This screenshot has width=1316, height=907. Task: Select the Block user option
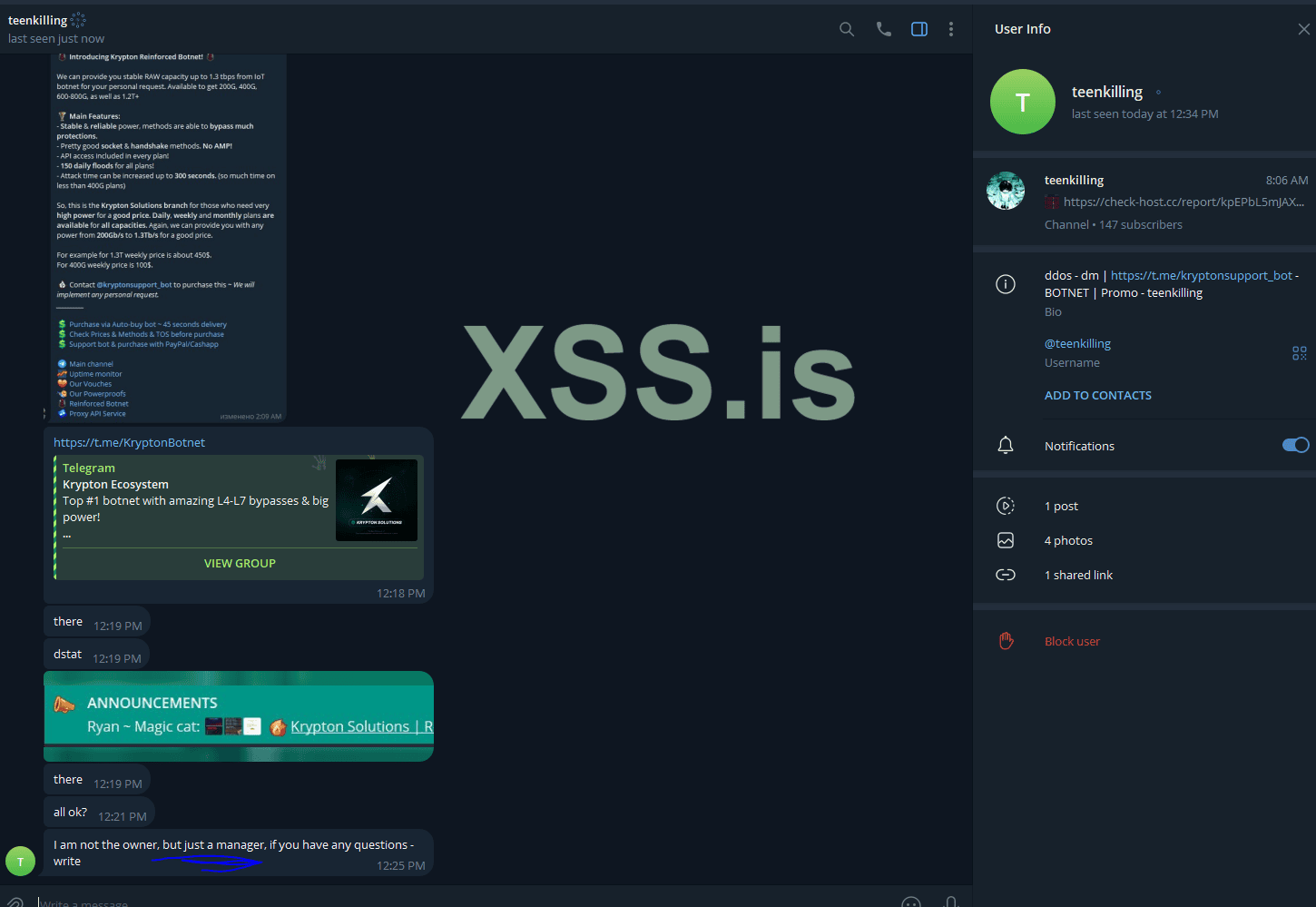(1072, 641)
